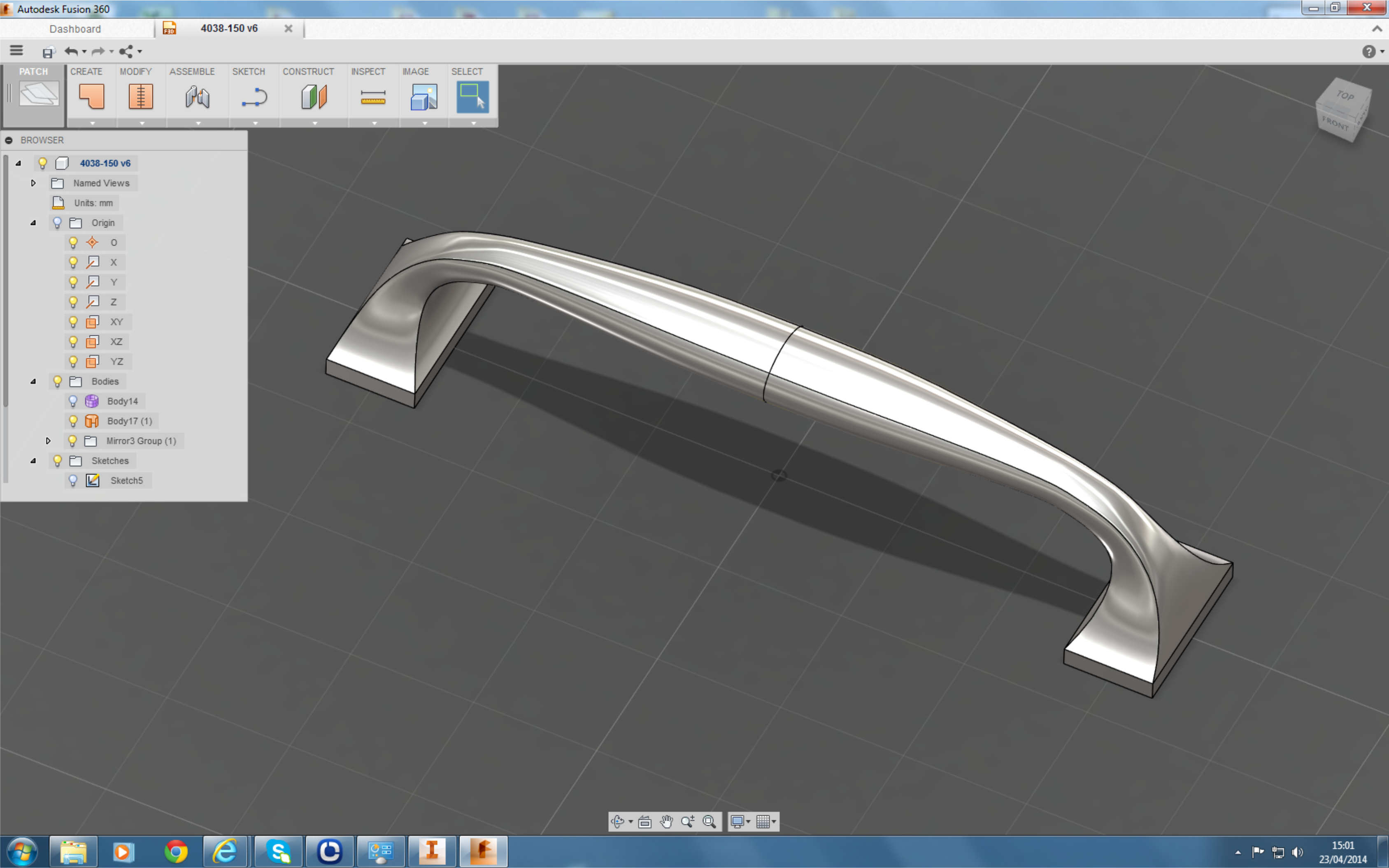
Task: Click the Zoom tool icon
Action: coord(687,822)
